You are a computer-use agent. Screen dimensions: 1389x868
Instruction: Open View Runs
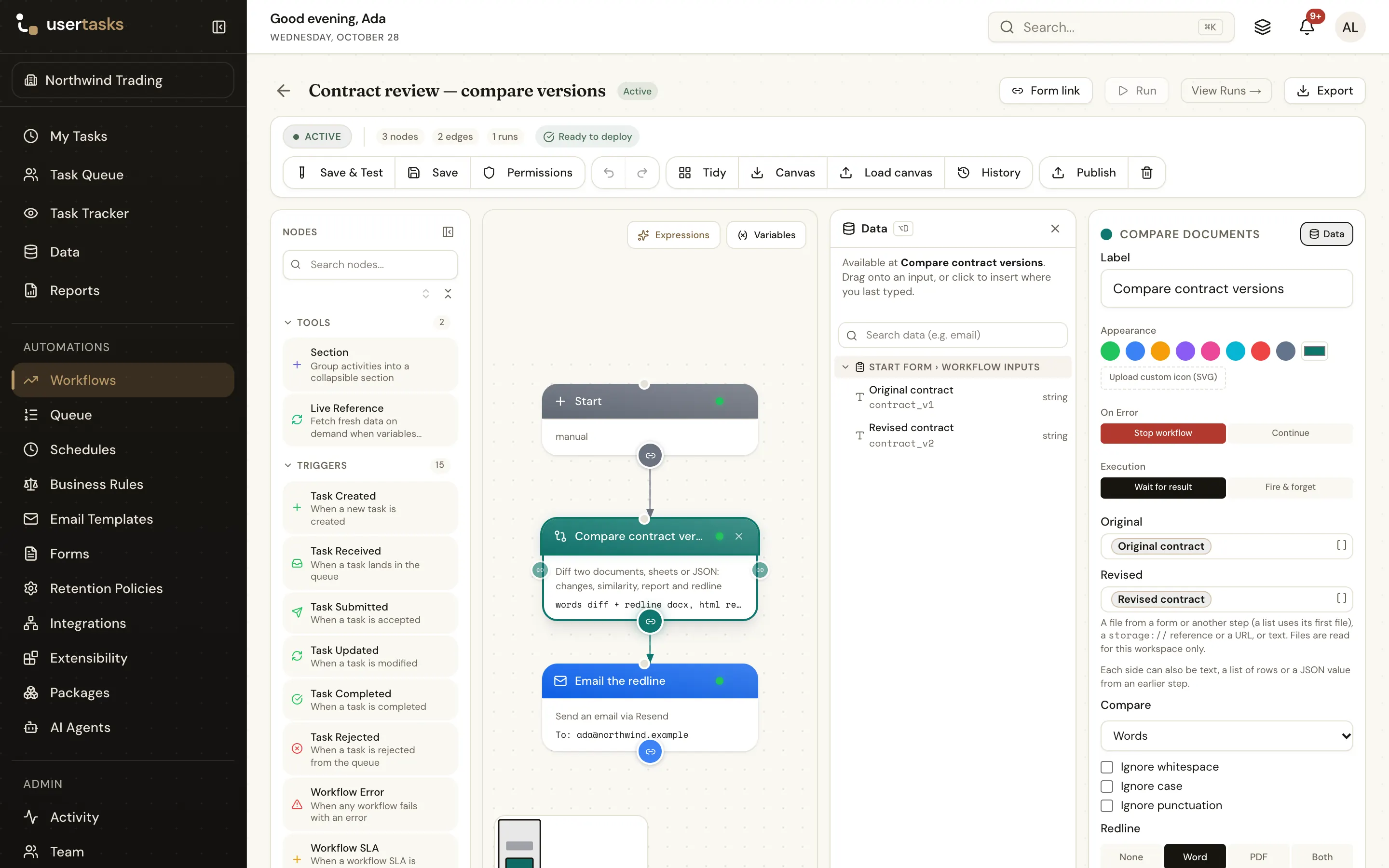pos(1226,91)
